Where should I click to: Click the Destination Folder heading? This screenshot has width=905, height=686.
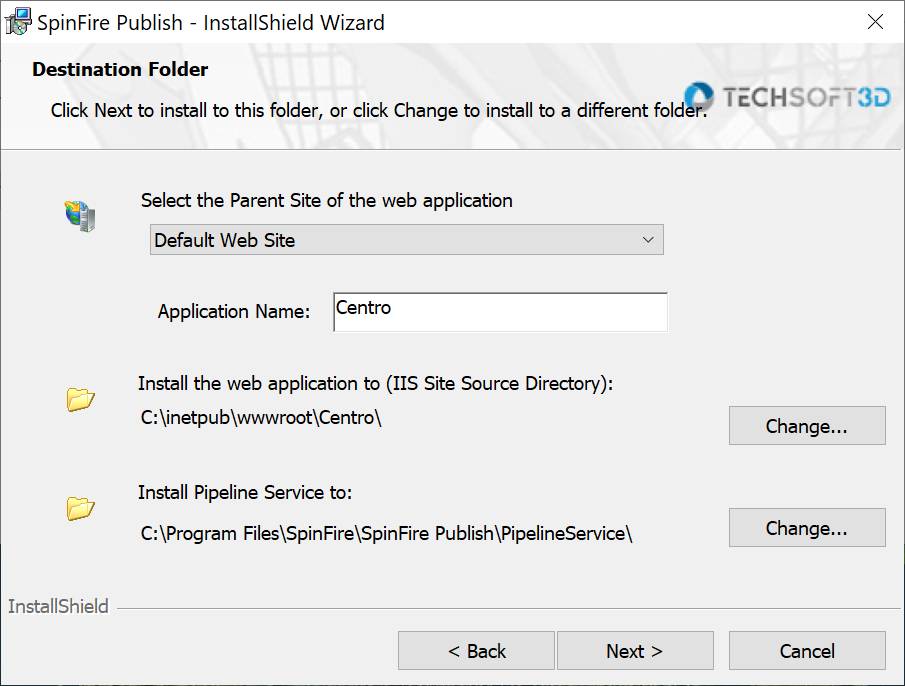tap(120, 69)
